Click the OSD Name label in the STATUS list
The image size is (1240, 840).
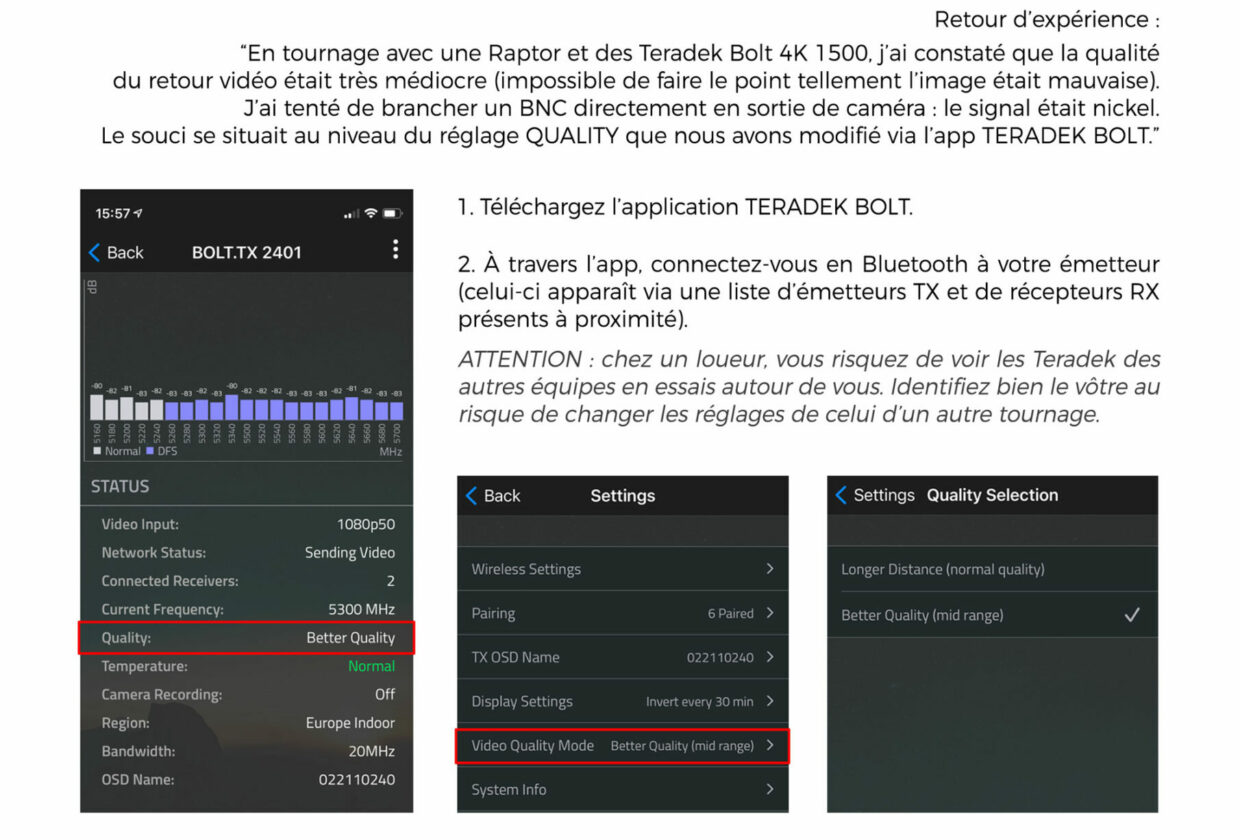pos(138,779)
